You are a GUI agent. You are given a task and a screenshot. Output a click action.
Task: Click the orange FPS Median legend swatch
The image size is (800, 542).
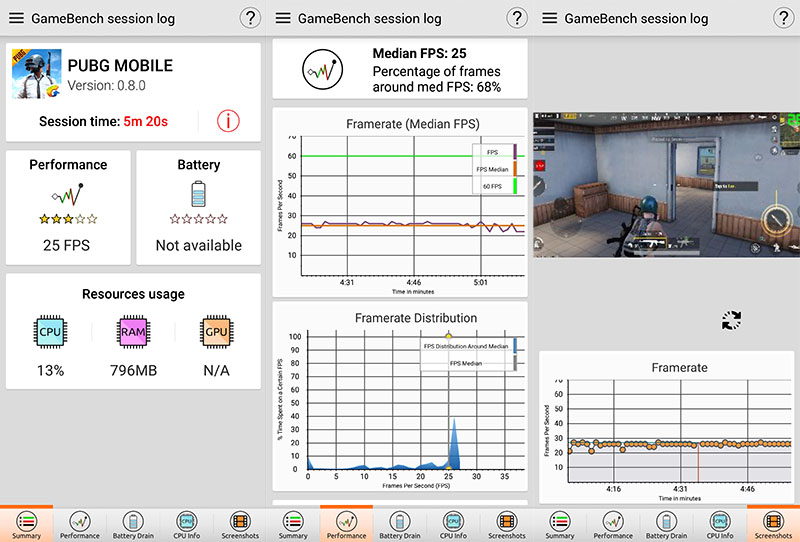[x=515, y=169]
